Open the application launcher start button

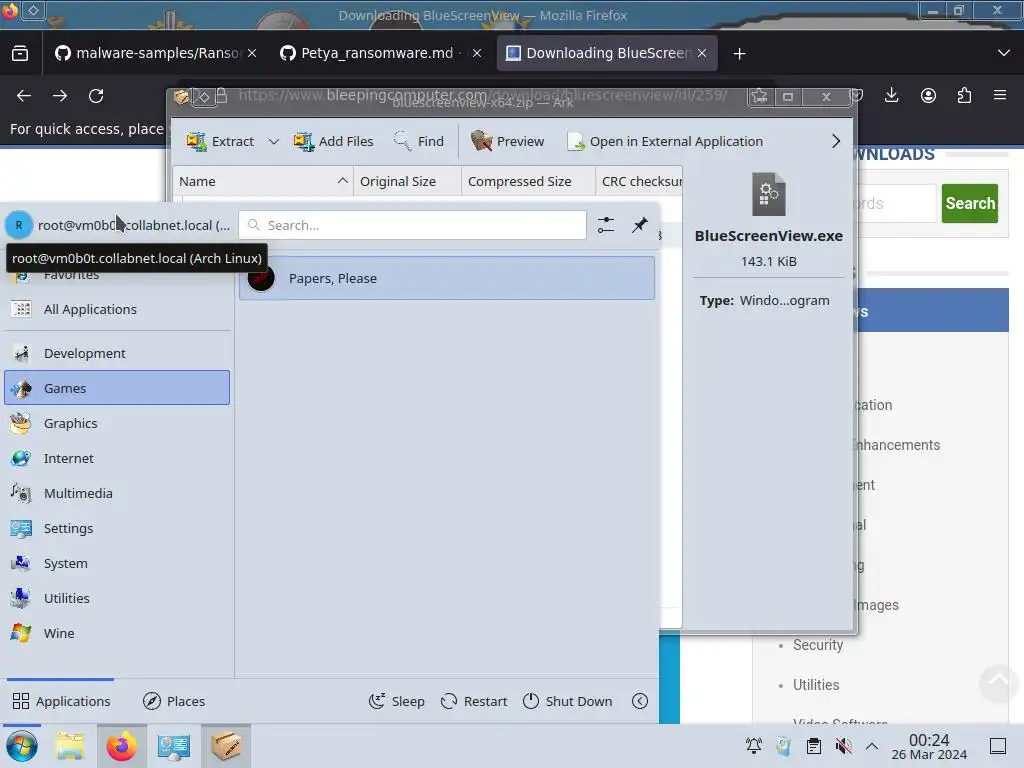[22, 746]
